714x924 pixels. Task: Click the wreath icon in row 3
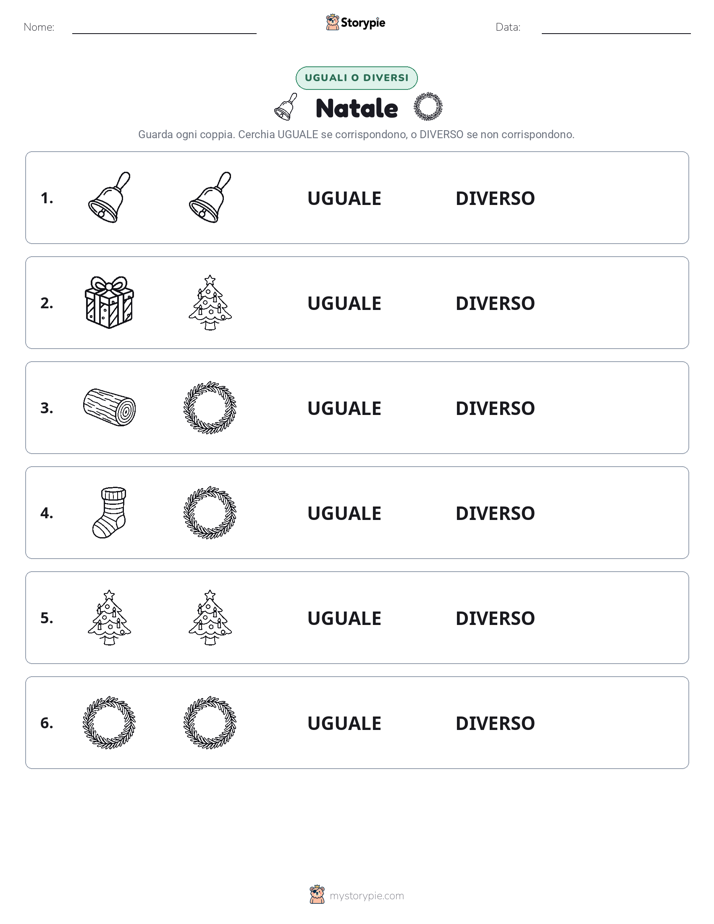tap(210, 407)
